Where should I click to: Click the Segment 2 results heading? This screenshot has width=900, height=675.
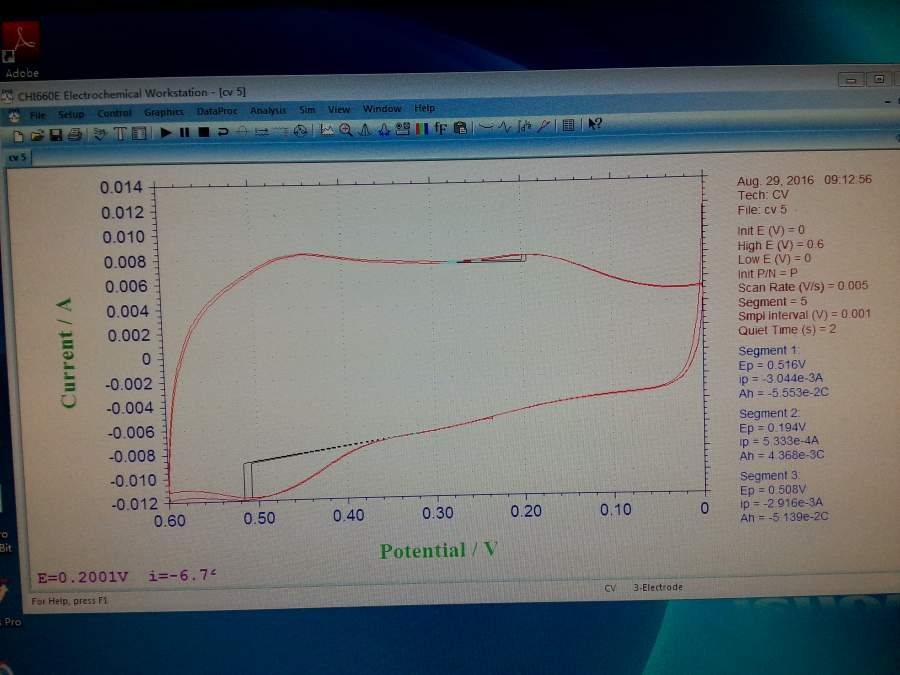coord(769,413)
